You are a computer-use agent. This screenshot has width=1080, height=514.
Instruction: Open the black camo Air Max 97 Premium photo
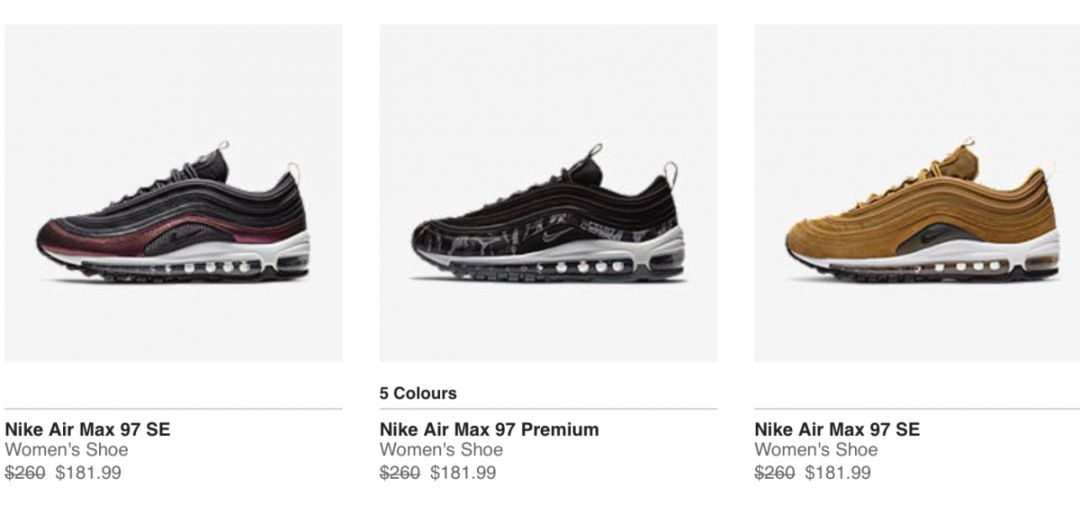click(548, 193)
